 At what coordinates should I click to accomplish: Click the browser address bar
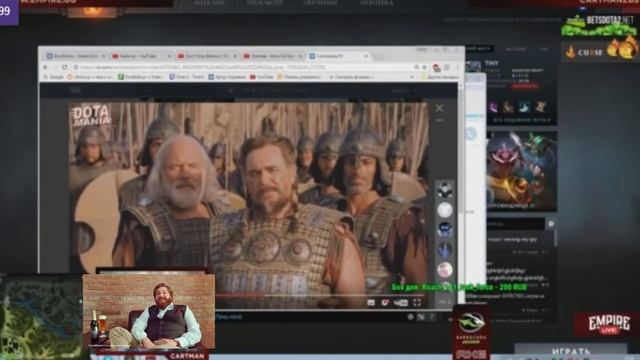tap(245, 67)
